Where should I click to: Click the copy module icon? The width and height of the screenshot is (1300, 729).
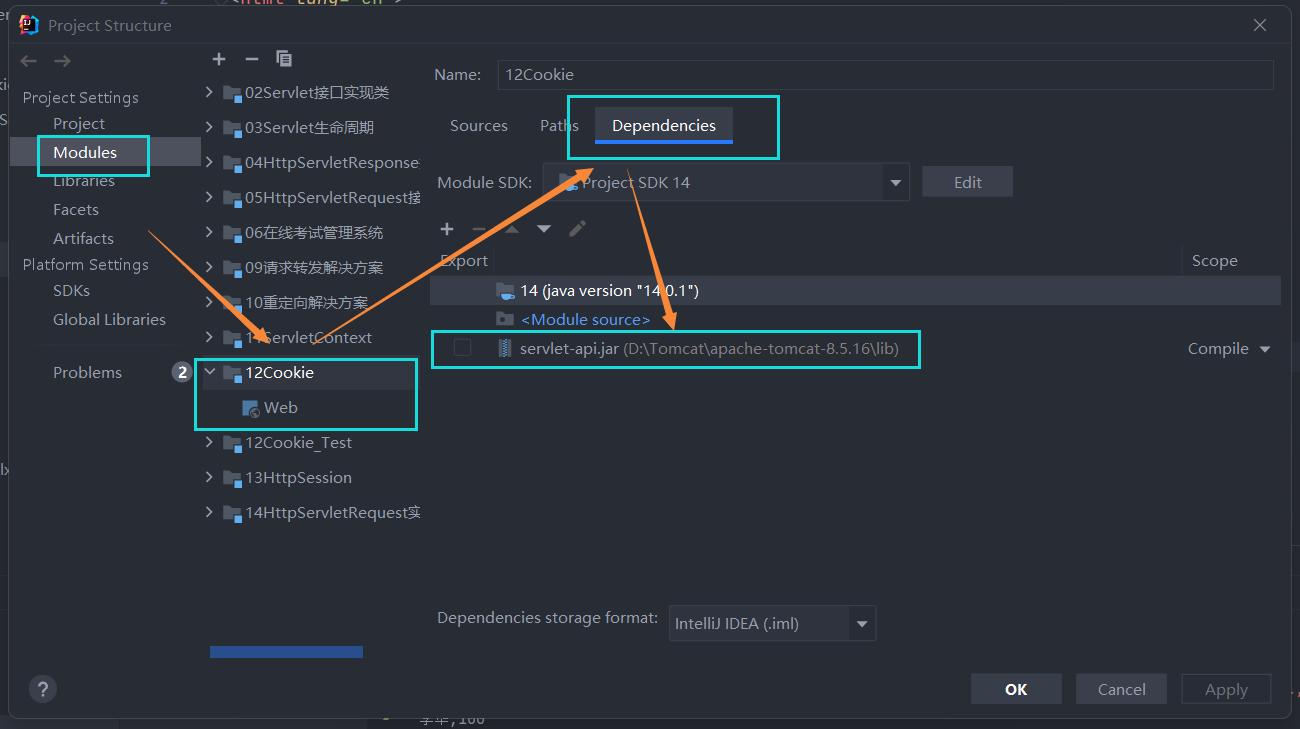284,59
